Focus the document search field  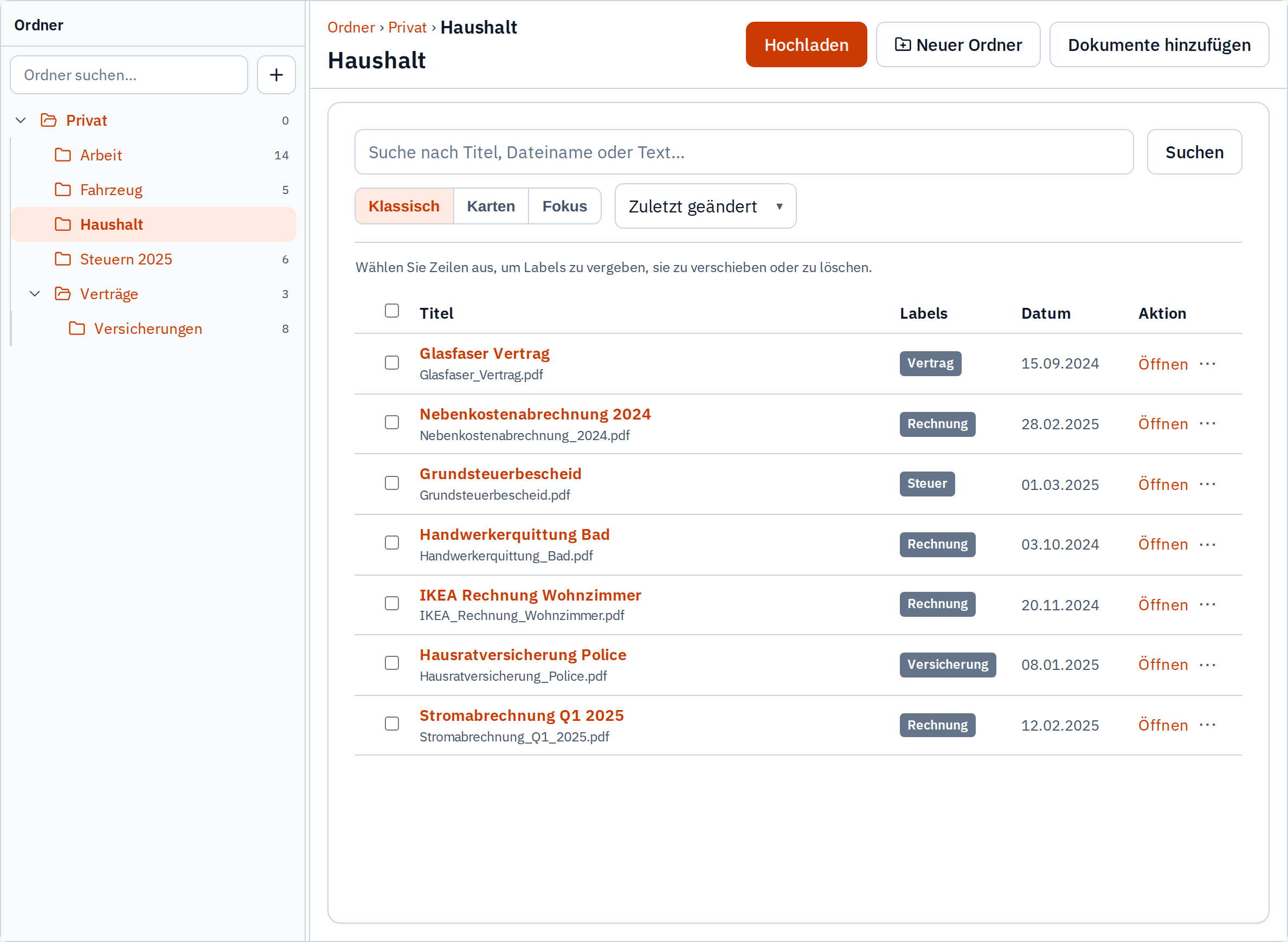click(744, 152)
